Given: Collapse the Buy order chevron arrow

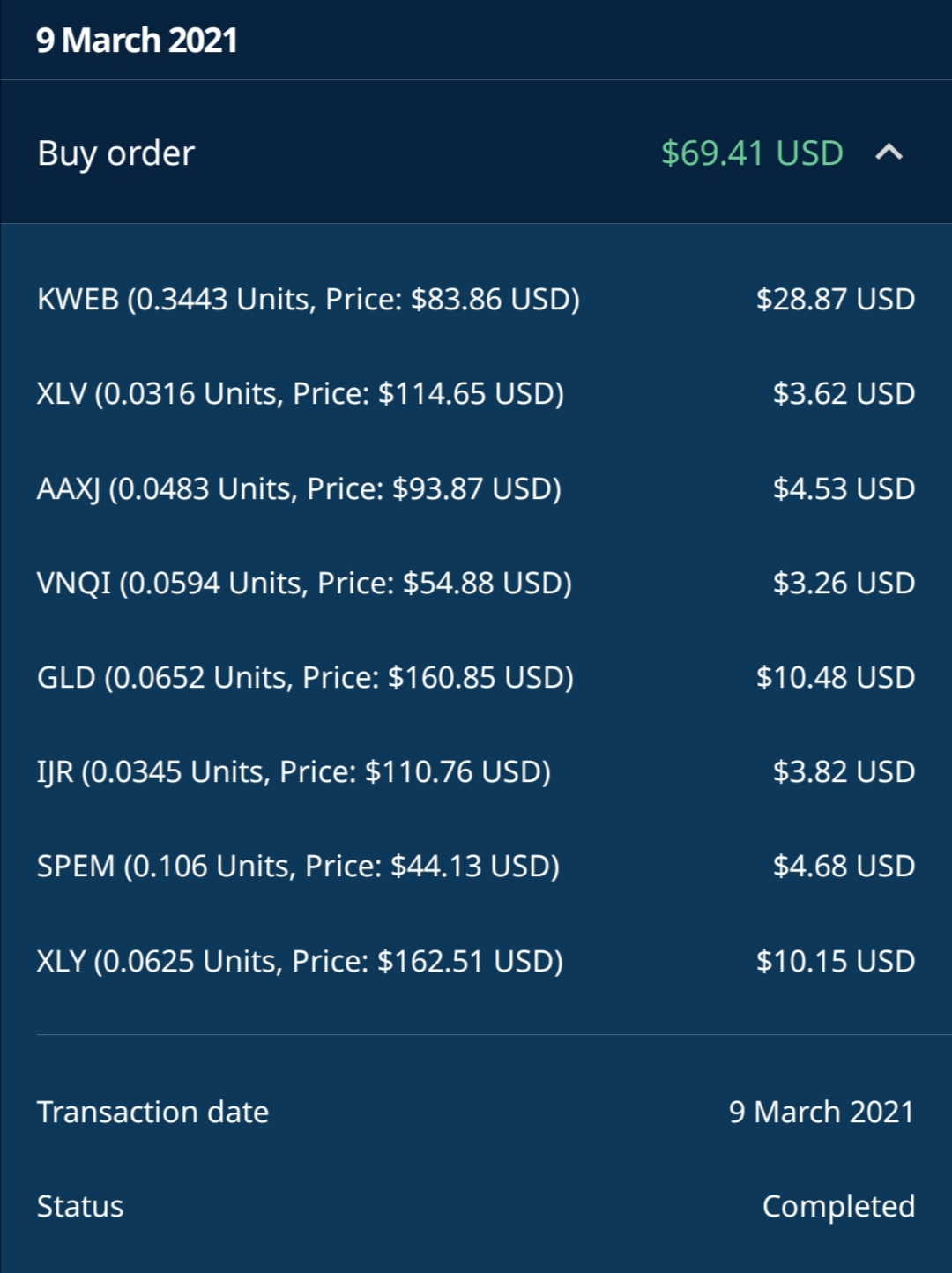Looking at the screenshot, I should tap(889, 153).
